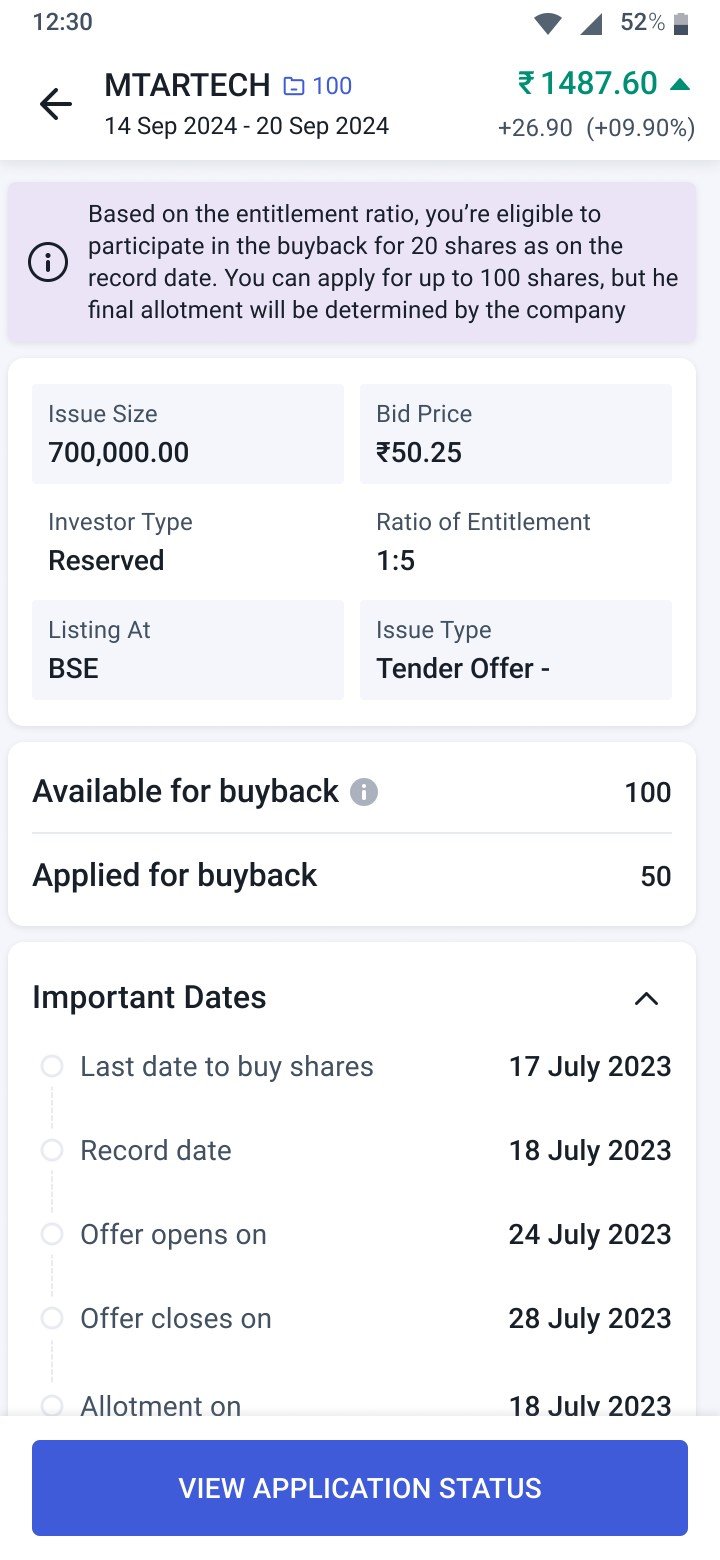This screenshot has width=720, height=1560.
Task: Tap the MTARTECH stock name
Action: tap(187, 86)
